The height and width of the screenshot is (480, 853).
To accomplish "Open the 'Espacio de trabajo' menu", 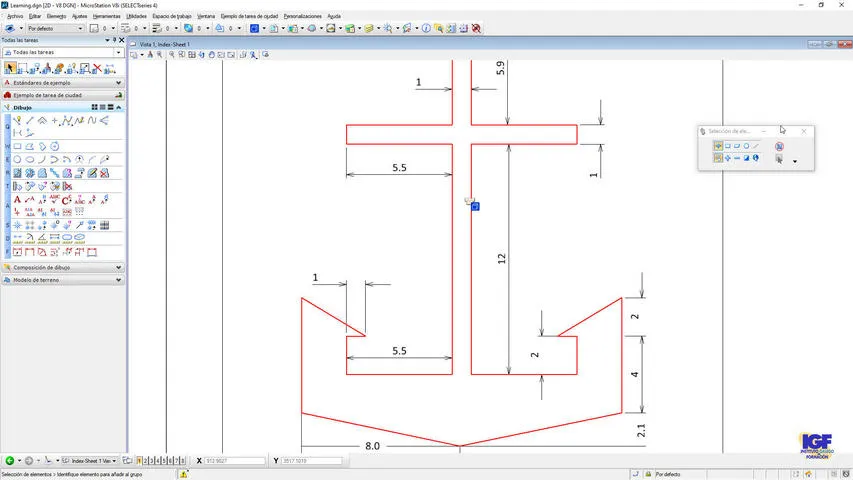I will [x=172, y=16].
